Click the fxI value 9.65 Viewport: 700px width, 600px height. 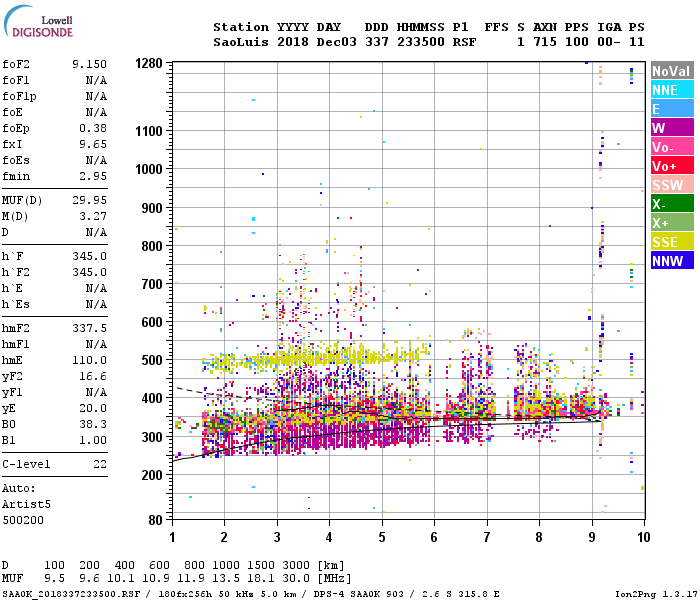click(93, 144)
